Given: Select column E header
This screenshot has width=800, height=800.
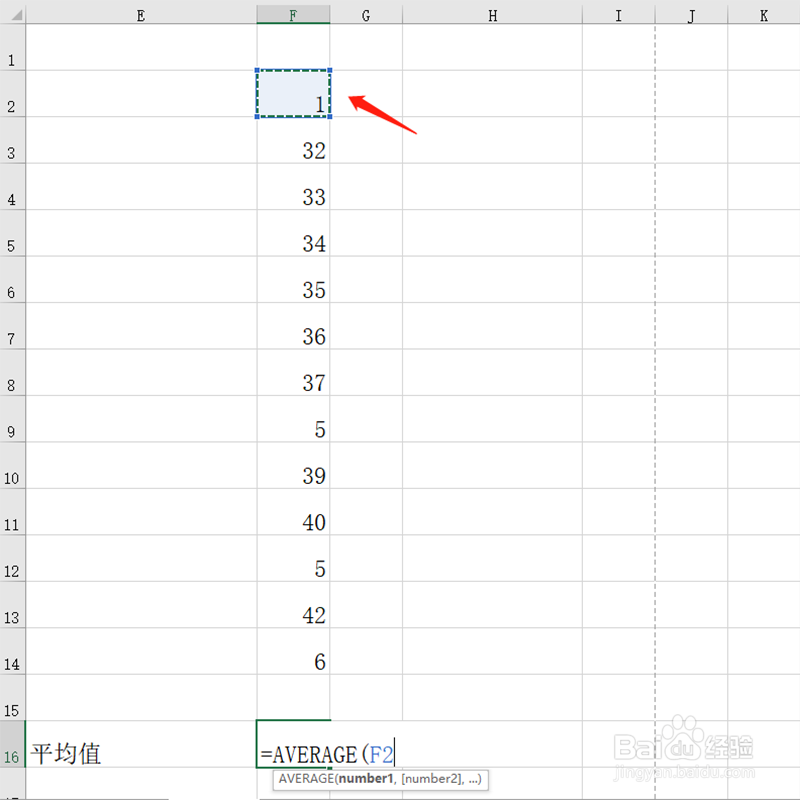Looking at the screenshot, I should pos(141,15).
